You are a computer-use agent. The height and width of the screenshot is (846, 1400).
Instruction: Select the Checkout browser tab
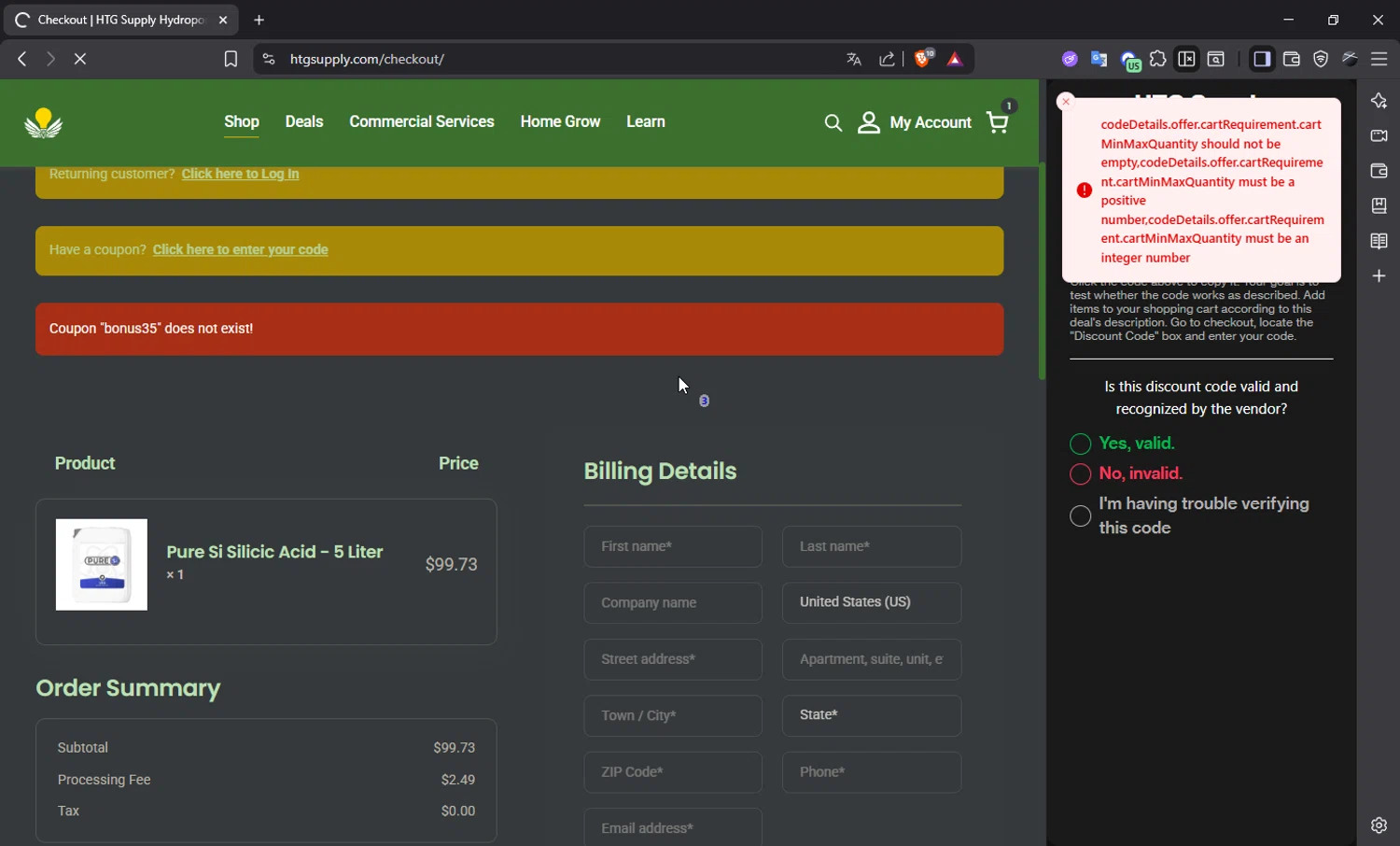121,20
